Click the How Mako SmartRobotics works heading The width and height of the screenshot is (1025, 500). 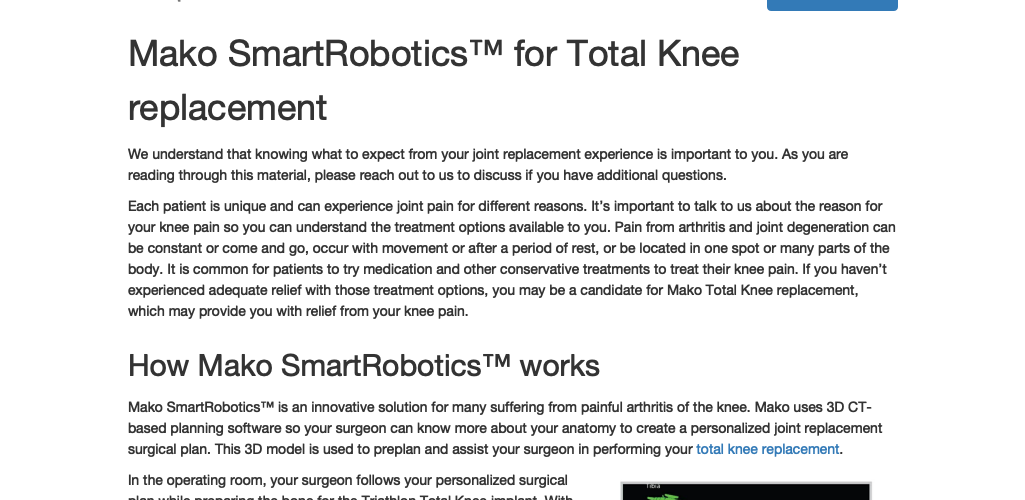click(363, 365)
